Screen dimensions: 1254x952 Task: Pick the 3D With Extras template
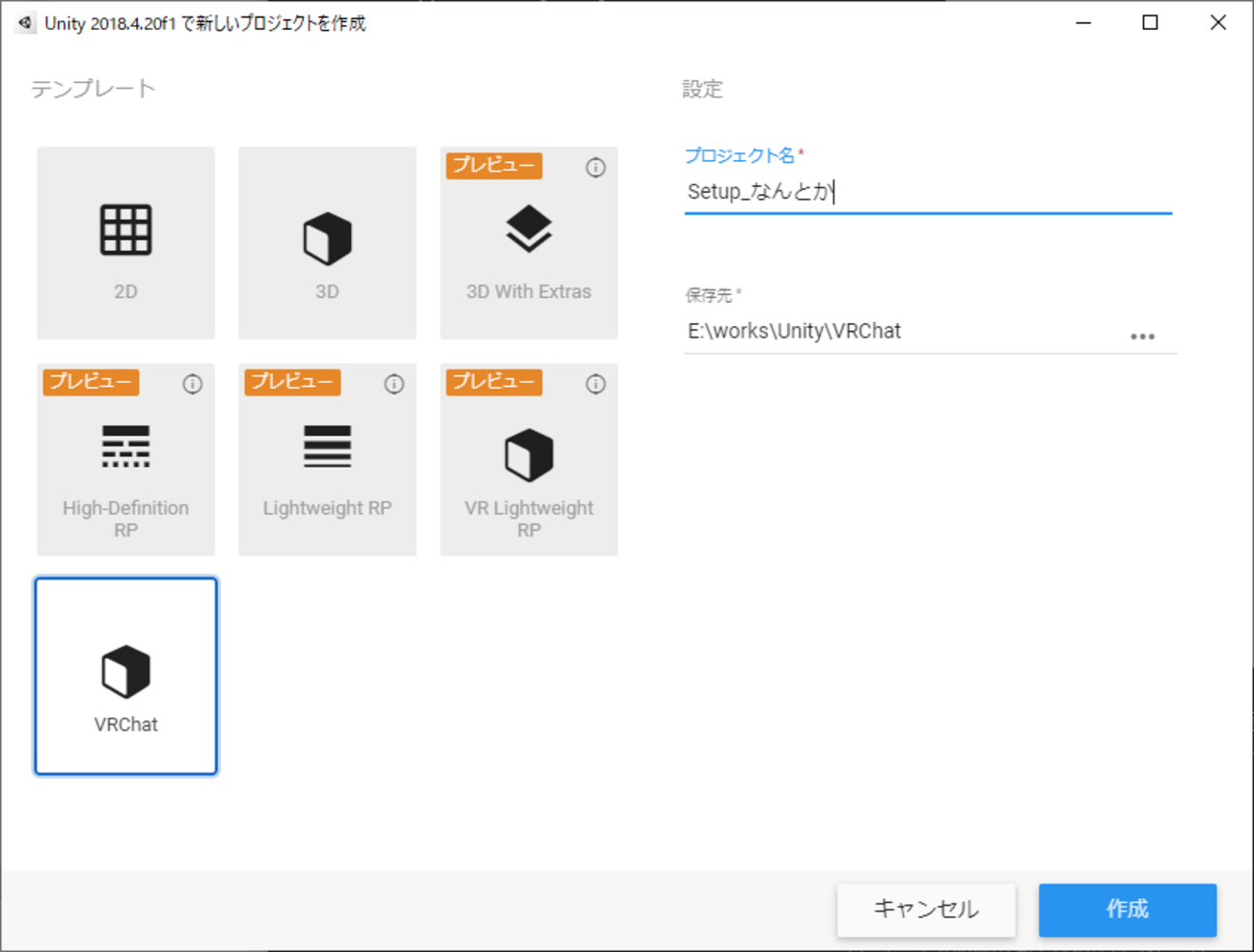click(529, 243)
